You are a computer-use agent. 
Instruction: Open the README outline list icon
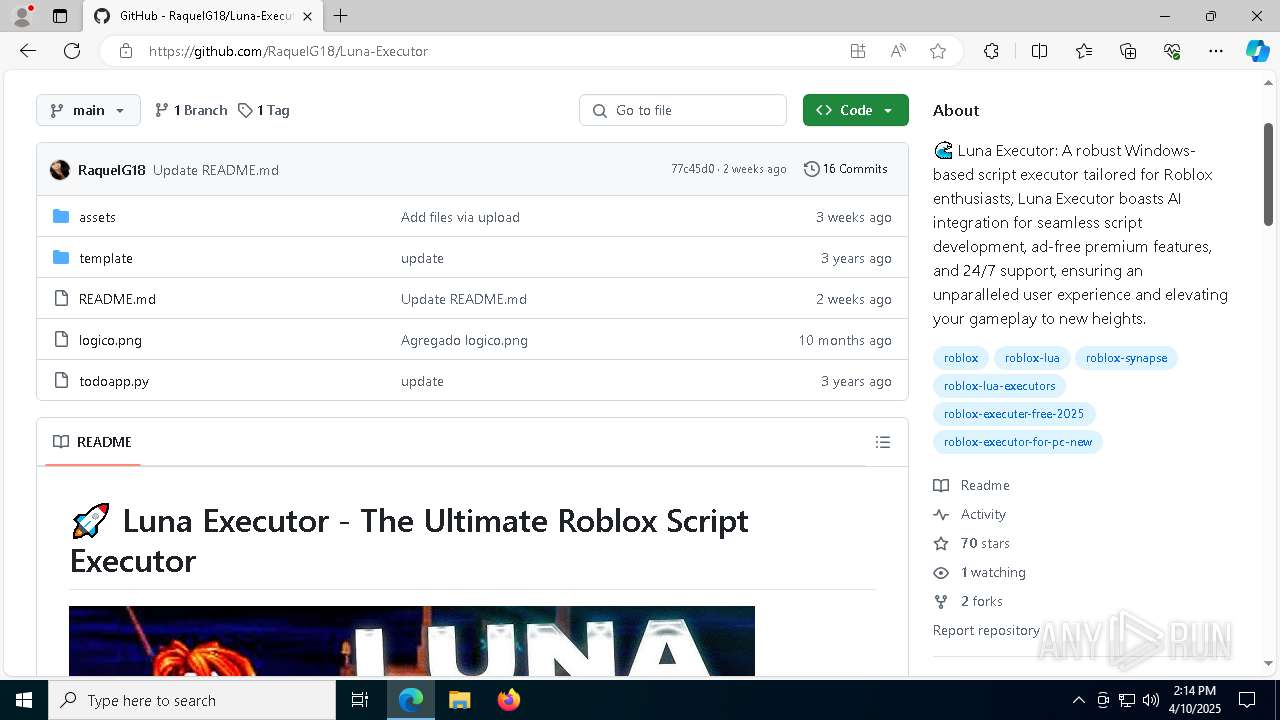coord(882,442)
